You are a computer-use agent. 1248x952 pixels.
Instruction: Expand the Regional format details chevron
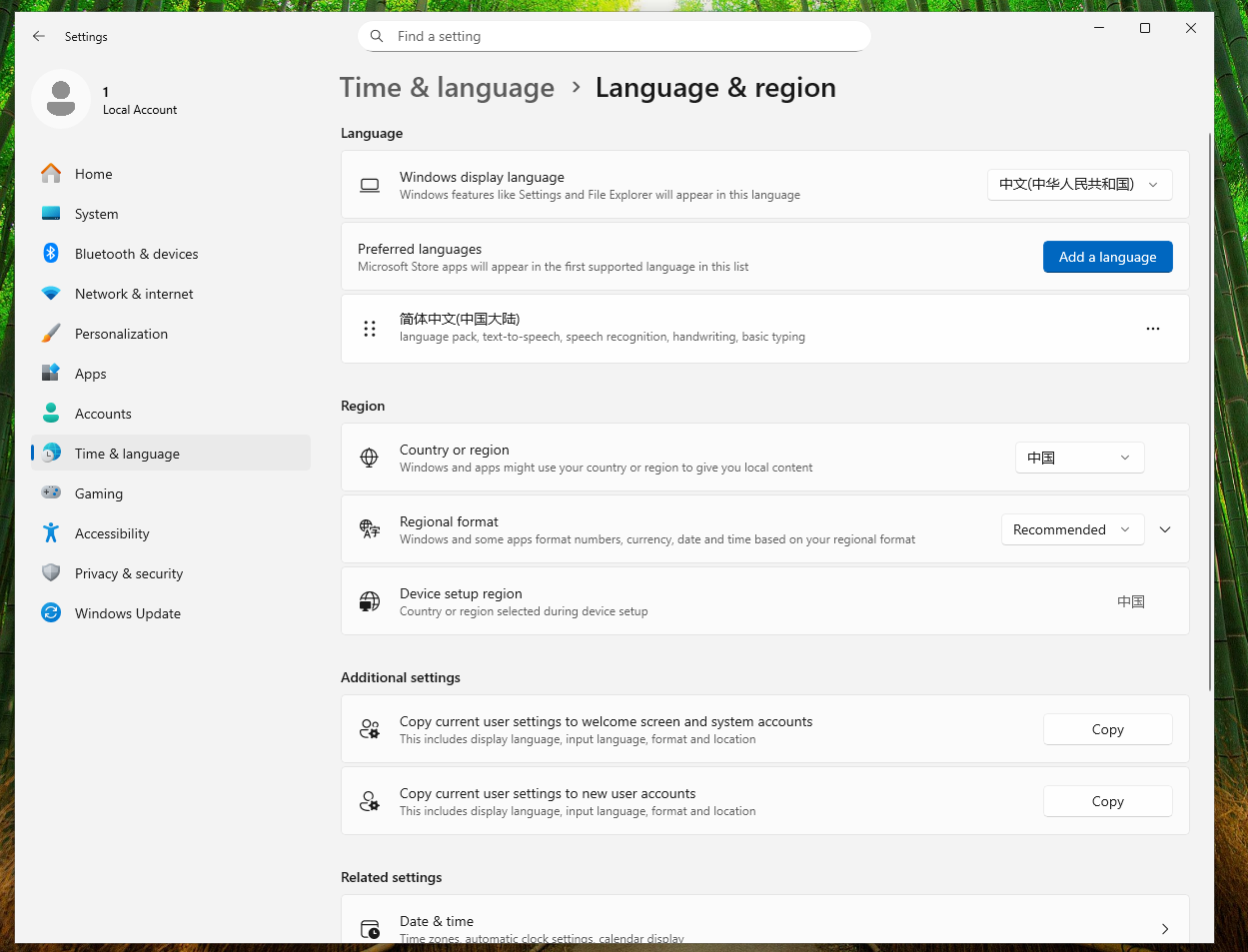1165,529
